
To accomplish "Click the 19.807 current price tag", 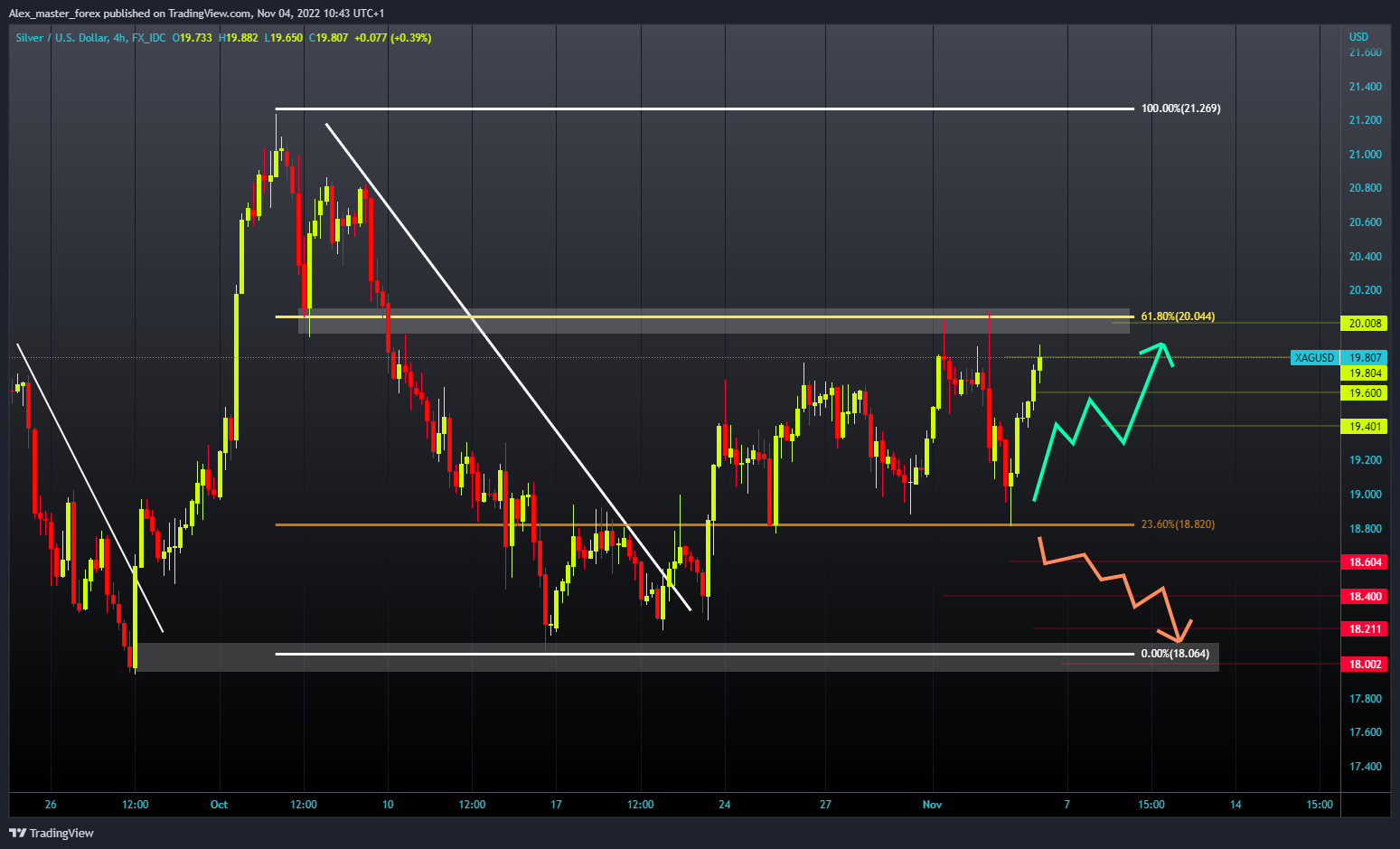I will 1365,358.
